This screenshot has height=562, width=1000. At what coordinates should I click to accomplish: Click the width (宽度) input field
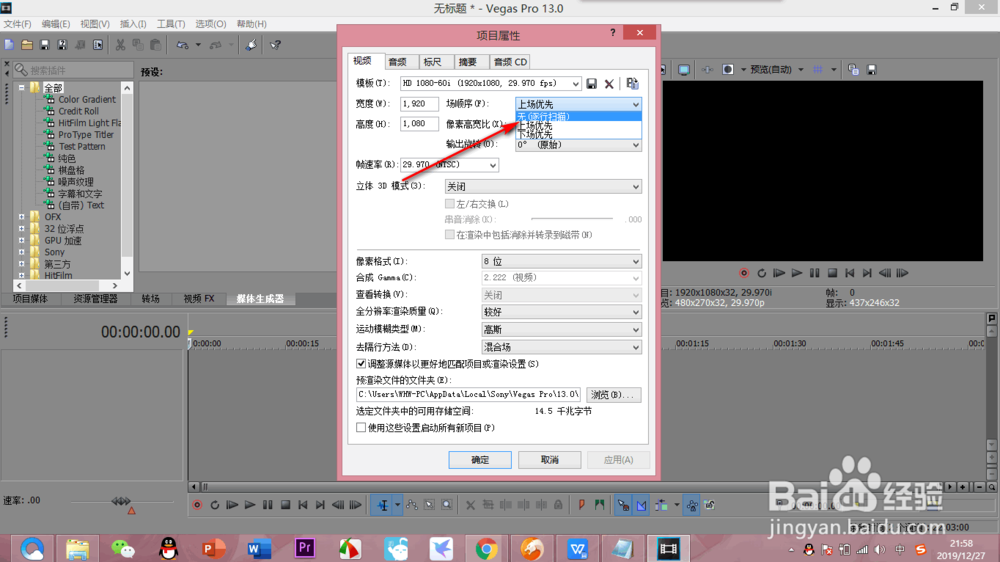point(419,103)
